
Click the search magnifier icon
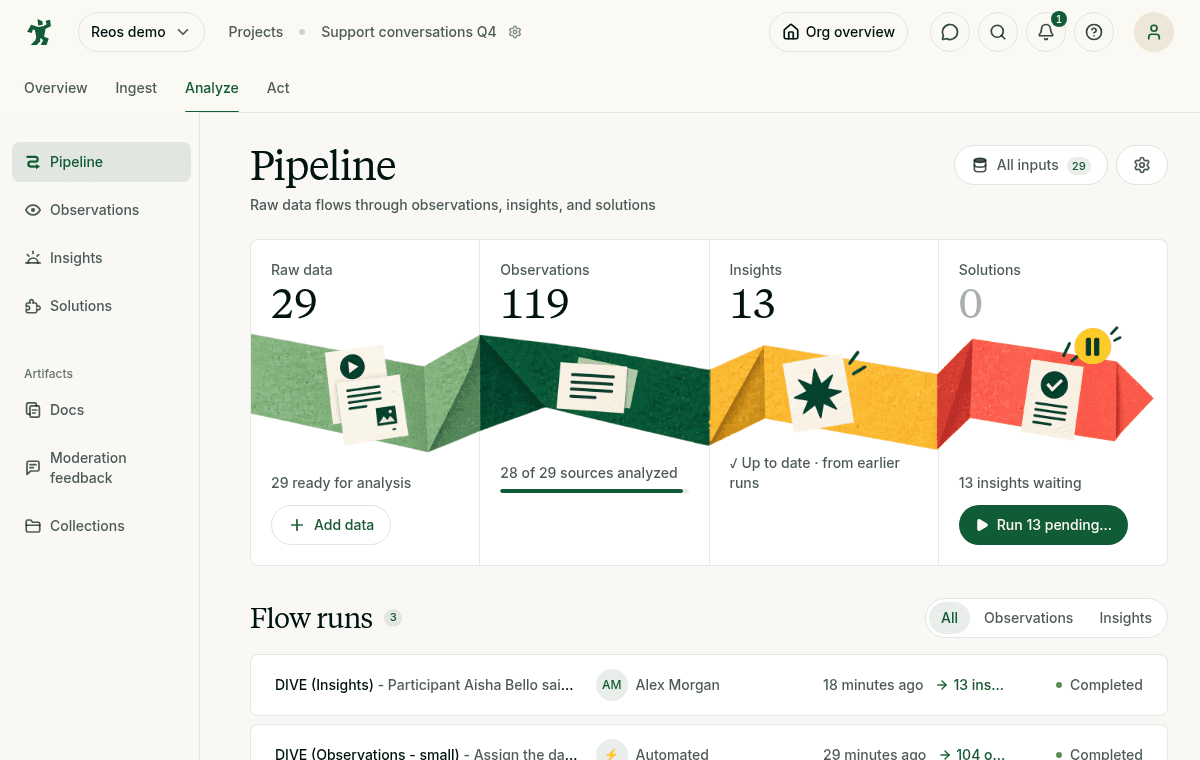998,32
